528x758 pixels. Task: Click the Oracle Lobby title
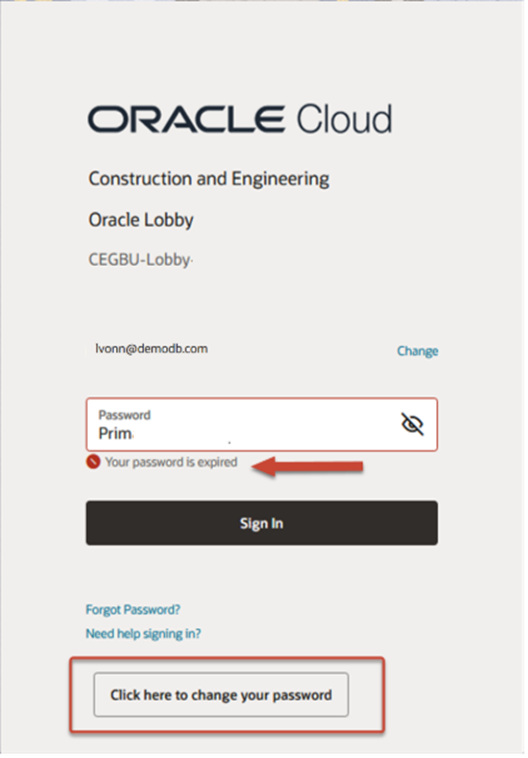[x=141, y=220]
